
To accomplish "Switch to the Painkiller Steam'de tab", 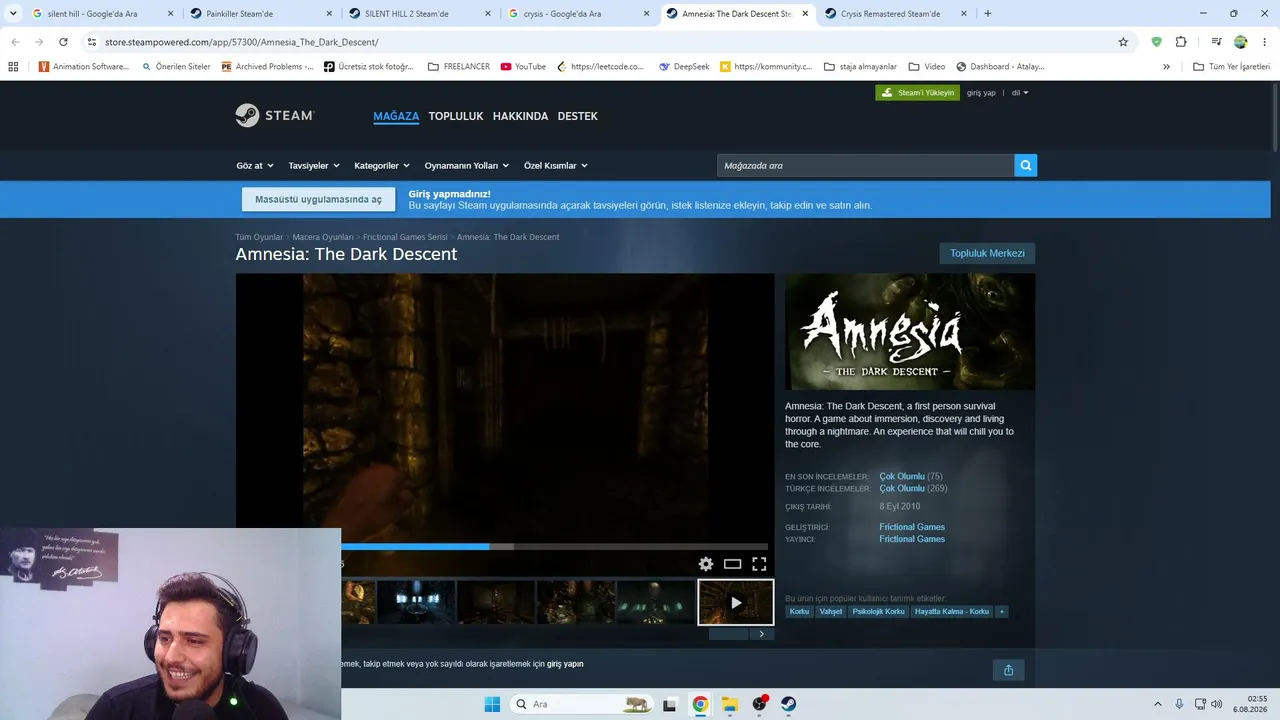I will point(260,14).
